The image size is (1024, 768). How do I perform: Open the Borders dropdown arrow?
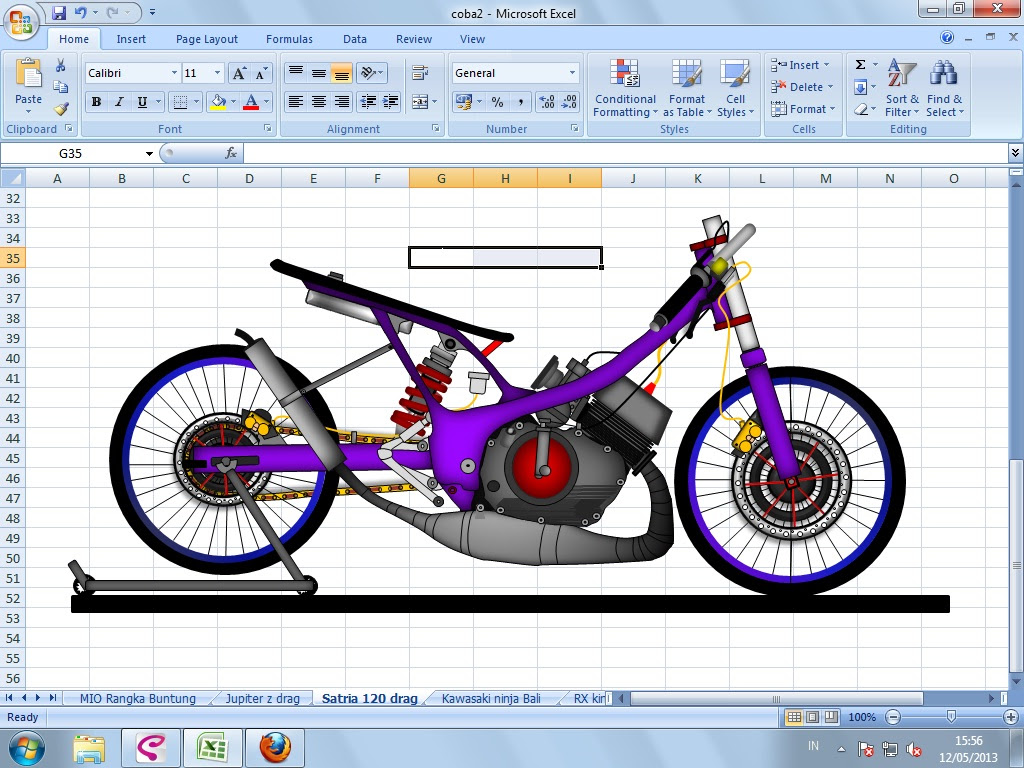(196, 102)
